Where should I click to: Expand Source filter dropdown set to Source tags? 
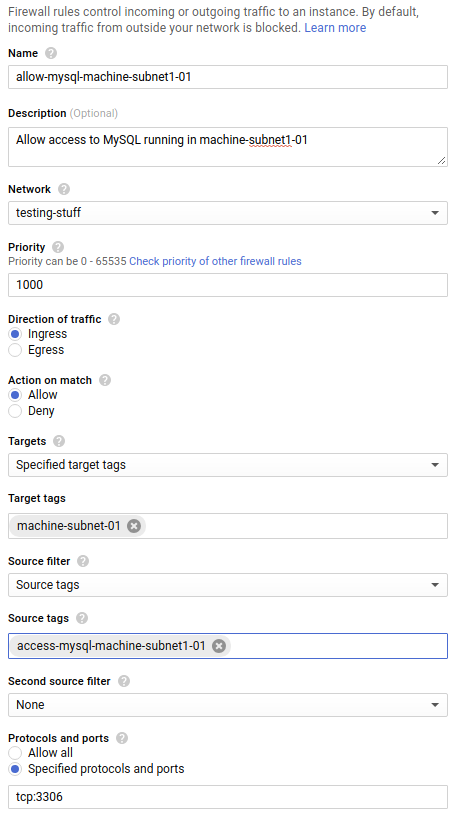coord(228,585)
